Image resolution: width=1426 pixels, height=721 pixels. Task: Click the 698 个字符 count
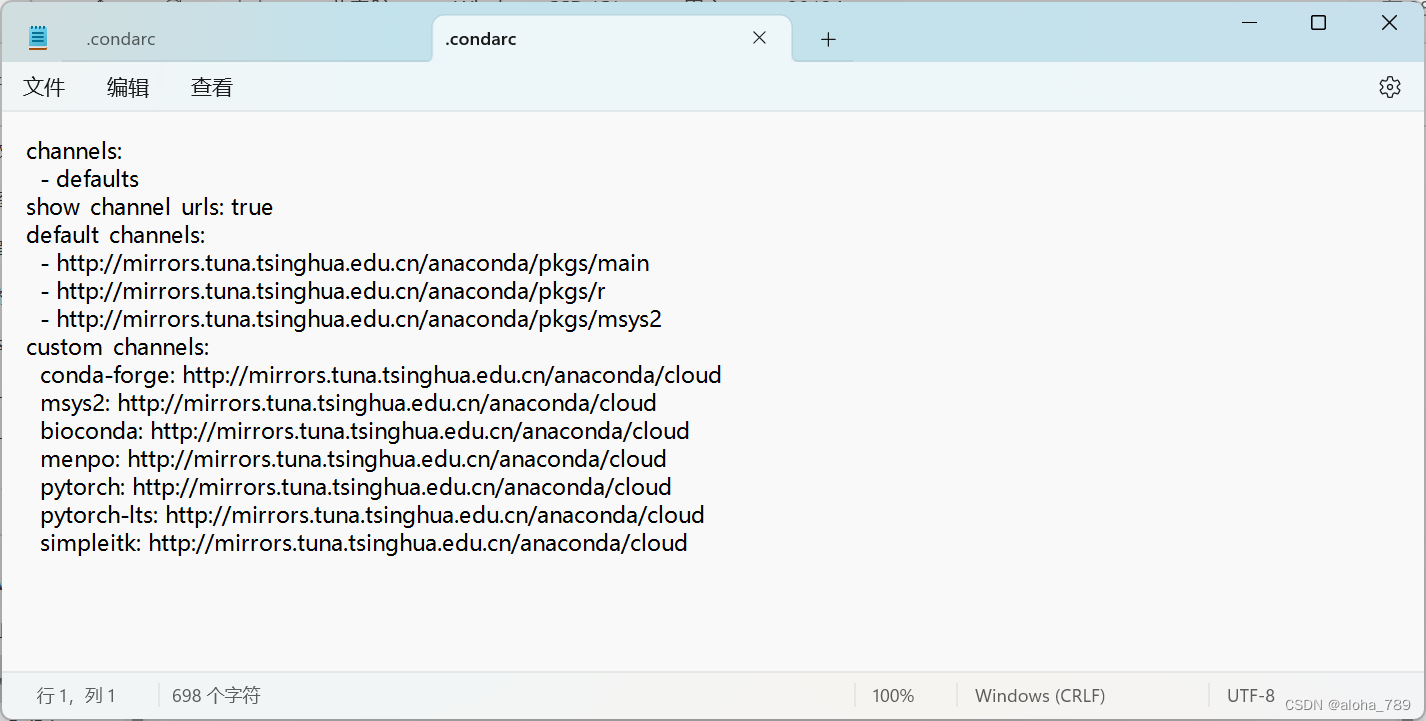coord(216,696)
